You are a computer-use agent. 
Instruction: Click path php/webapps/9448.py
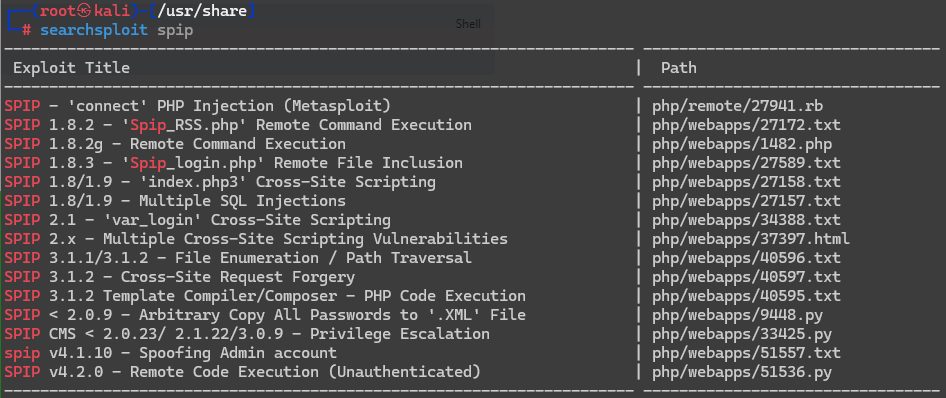tap(737, 315)
